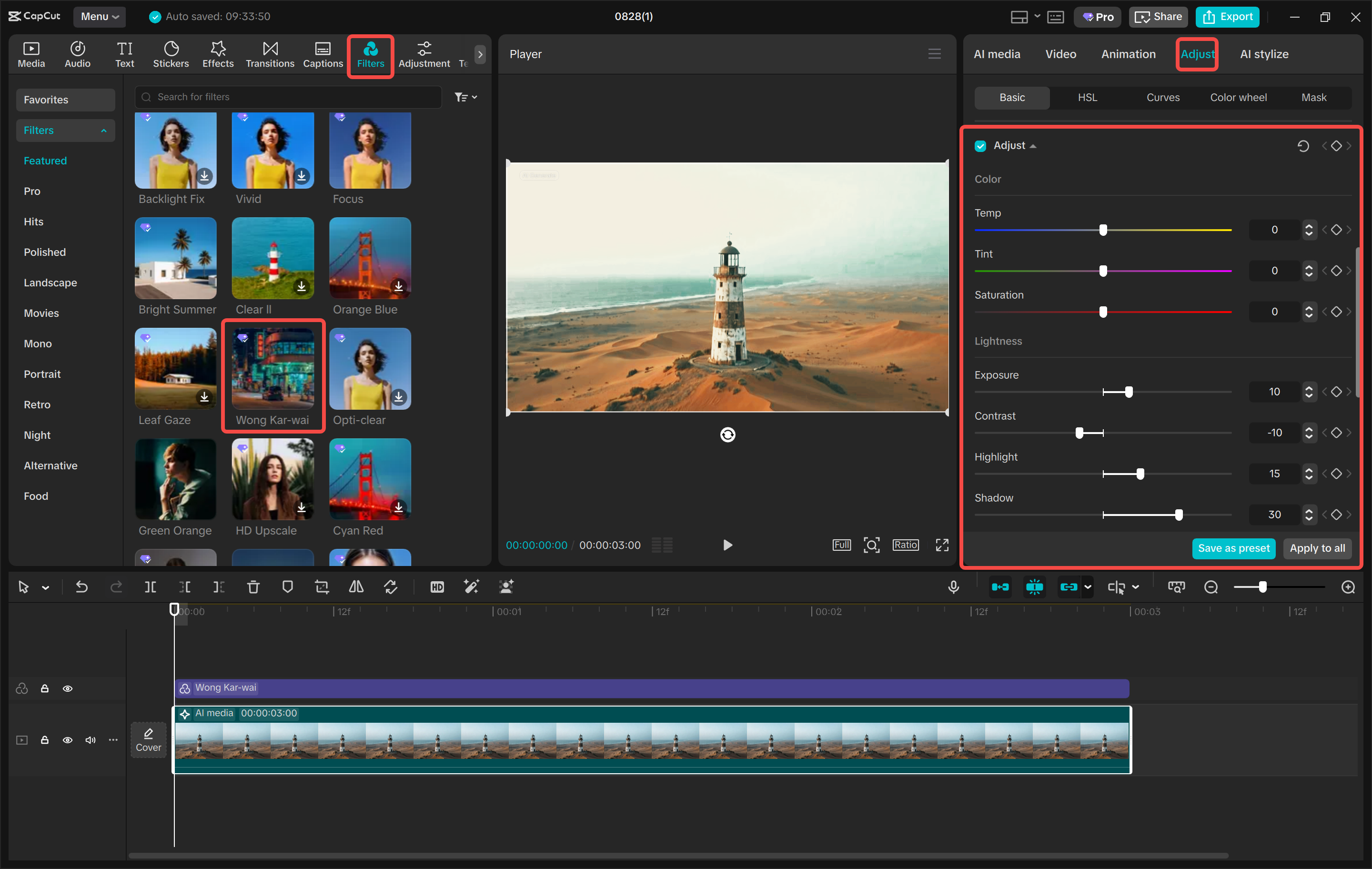This screenshot has height=869, width=1372.
Task: Select the Mirror tool to flip the clip
Action: coord(355,586)
